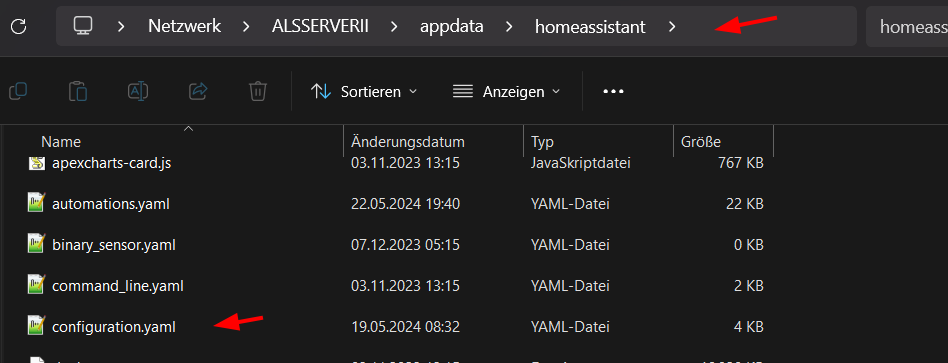The image size is (948, 363).
Task: Sort by the Änderungsdatum column header
Action: (433, 142)
